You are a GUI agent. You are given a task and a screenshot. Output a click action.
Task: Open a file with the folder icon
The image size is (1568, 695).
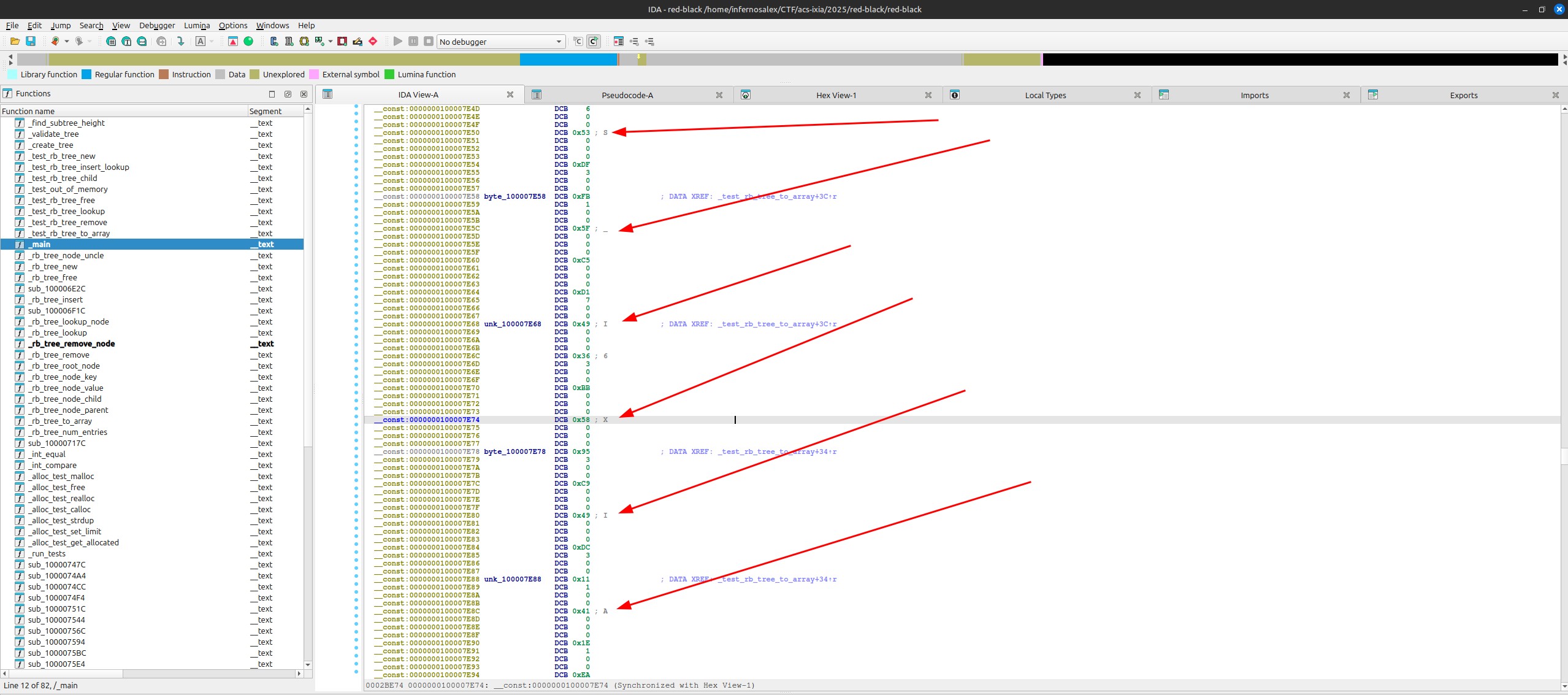pyautogui.click(x=15, y=41)
